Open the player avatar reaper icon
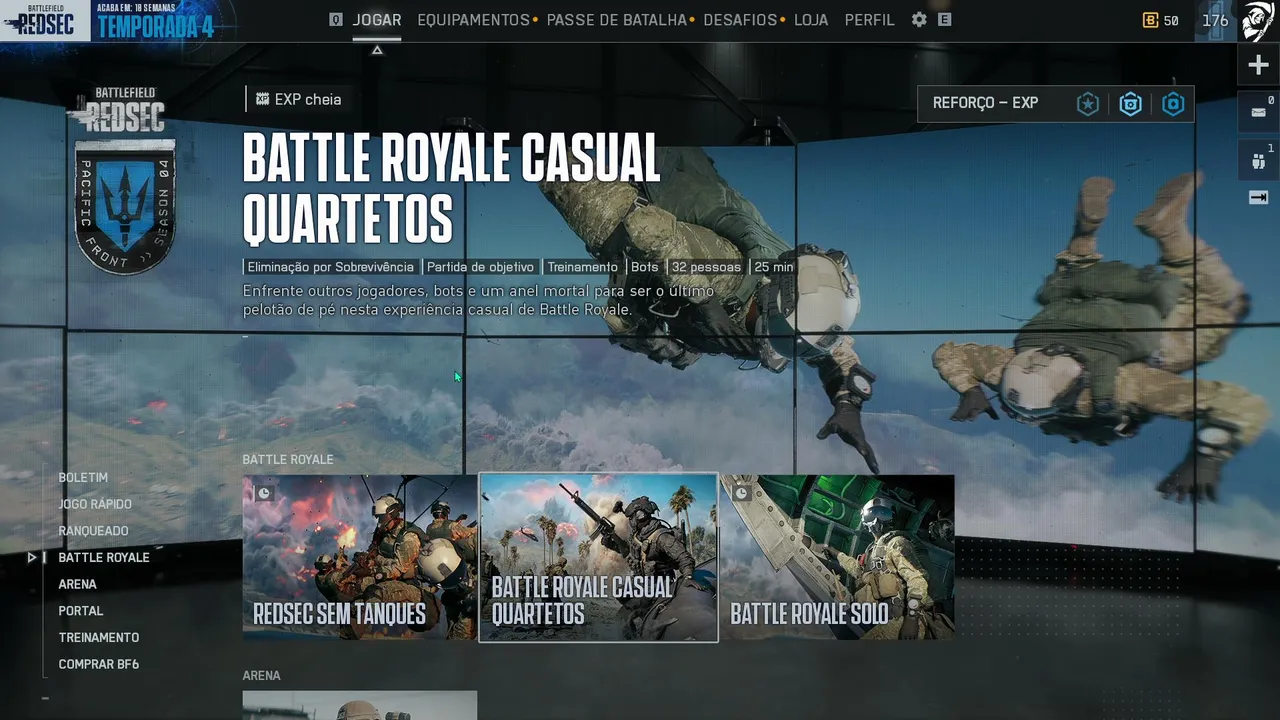 (1257, 21)
